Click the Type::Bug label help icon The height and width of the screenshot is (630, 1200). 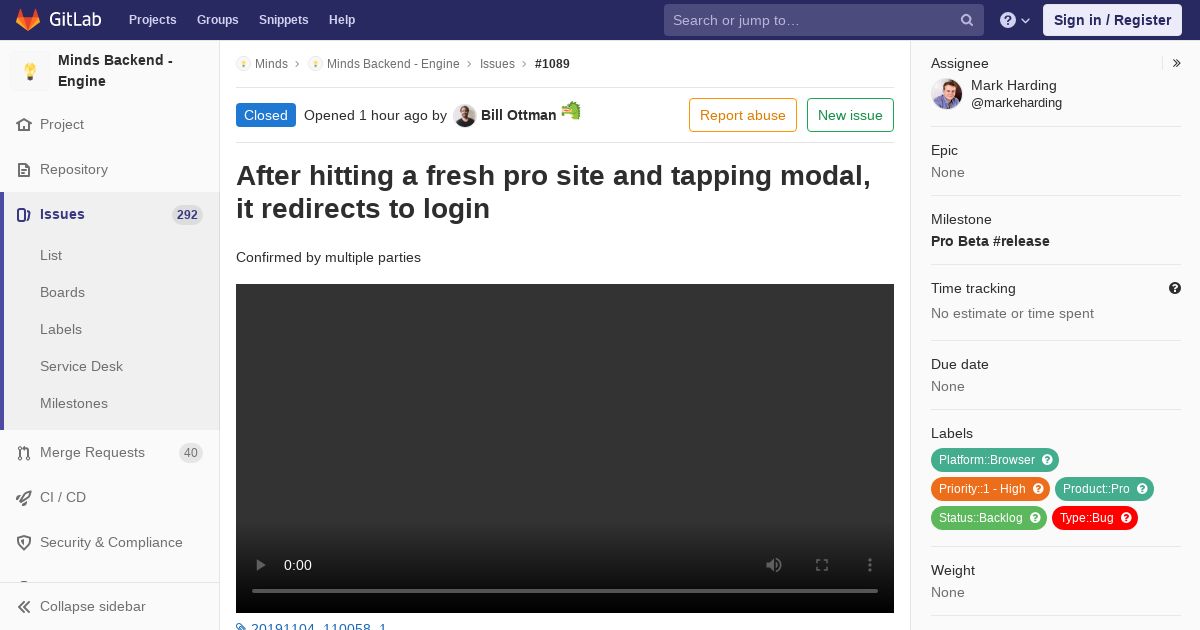point(1126,518)
